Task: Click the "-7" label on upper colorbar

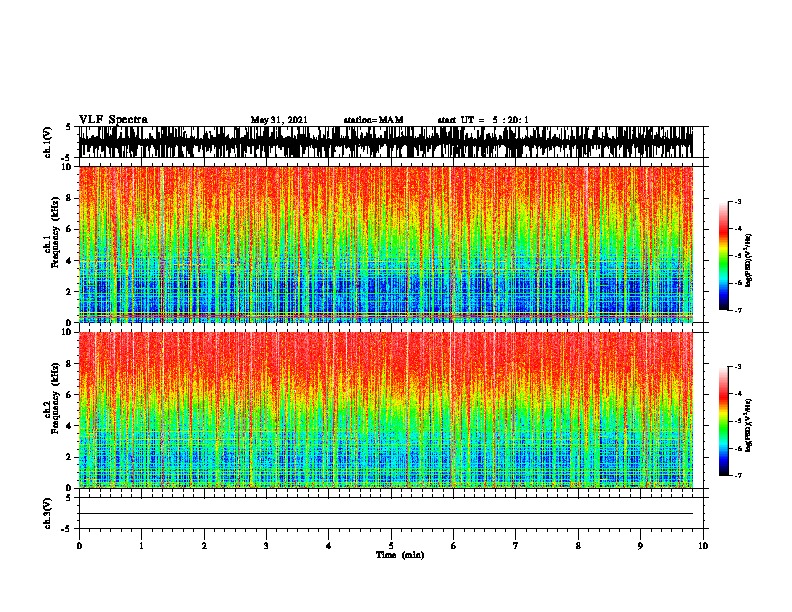Action: (737, 310)
